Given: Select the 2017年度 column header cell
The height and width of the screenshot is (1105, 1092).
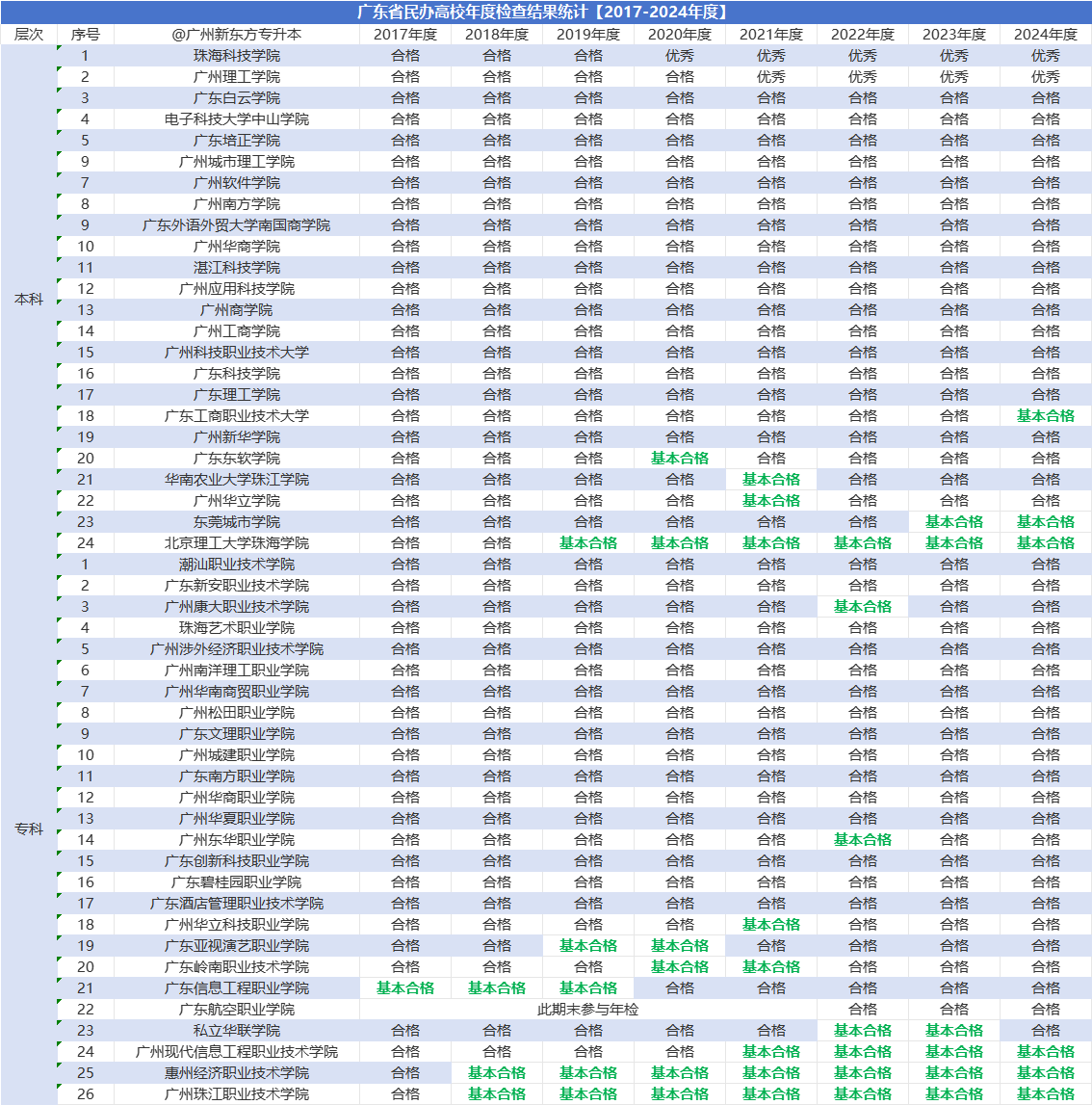Looking at the screenshot, I should pos(405,34).
